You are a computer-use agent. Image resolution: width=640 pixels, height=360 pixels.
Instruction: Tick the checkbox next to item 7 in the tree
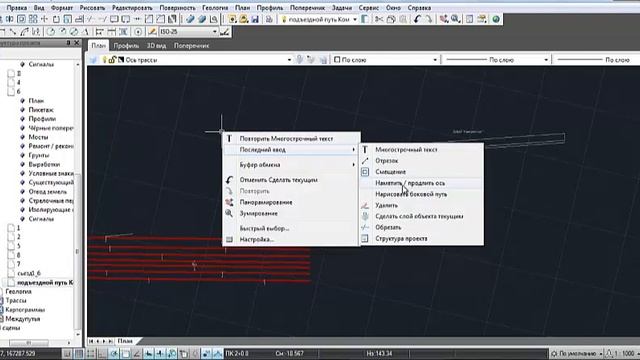click(x=11, y=264)
